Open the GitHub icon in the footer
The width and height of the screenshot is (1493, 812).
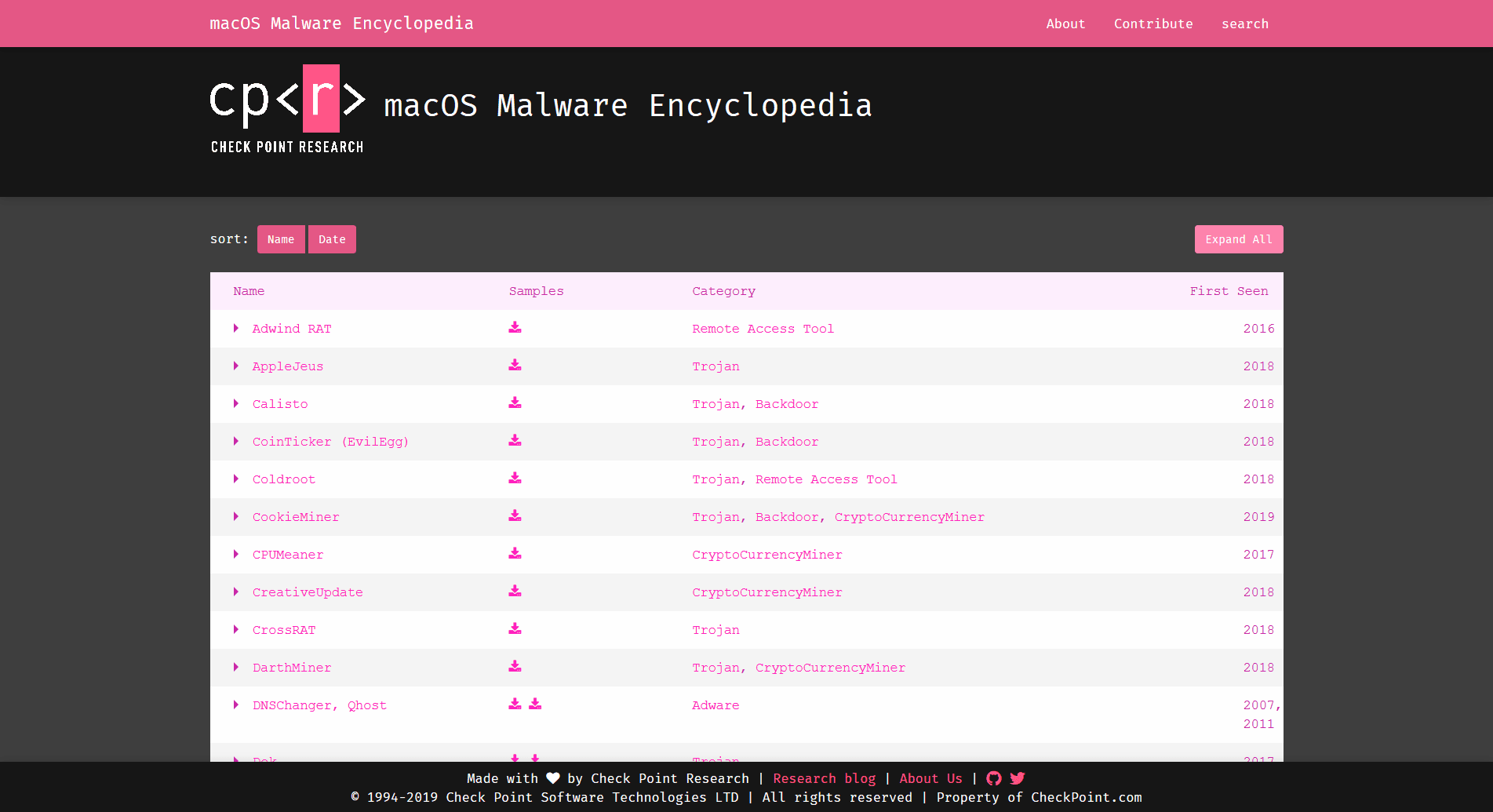994,778
